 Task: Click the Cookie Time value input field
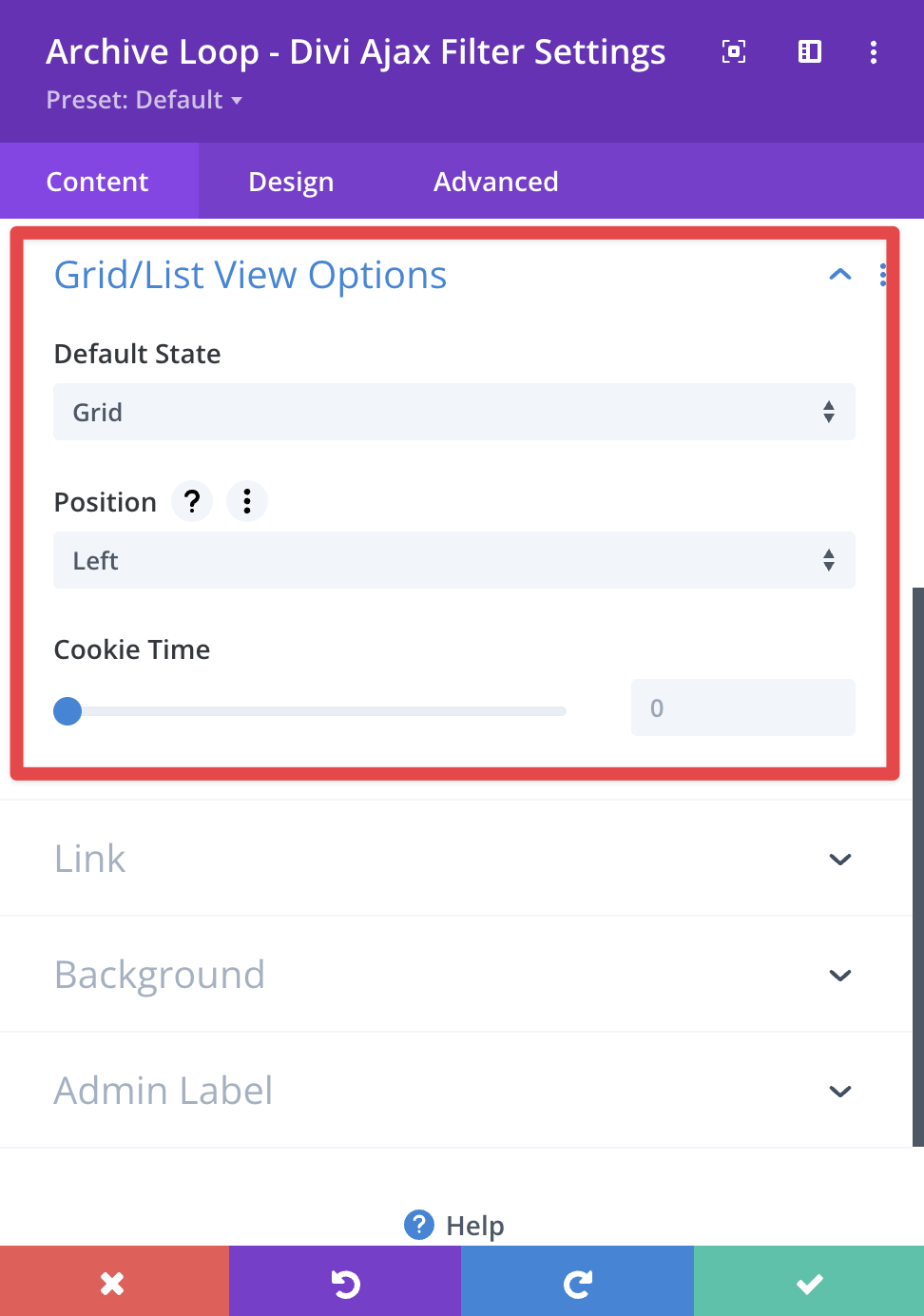click(742, 707)
